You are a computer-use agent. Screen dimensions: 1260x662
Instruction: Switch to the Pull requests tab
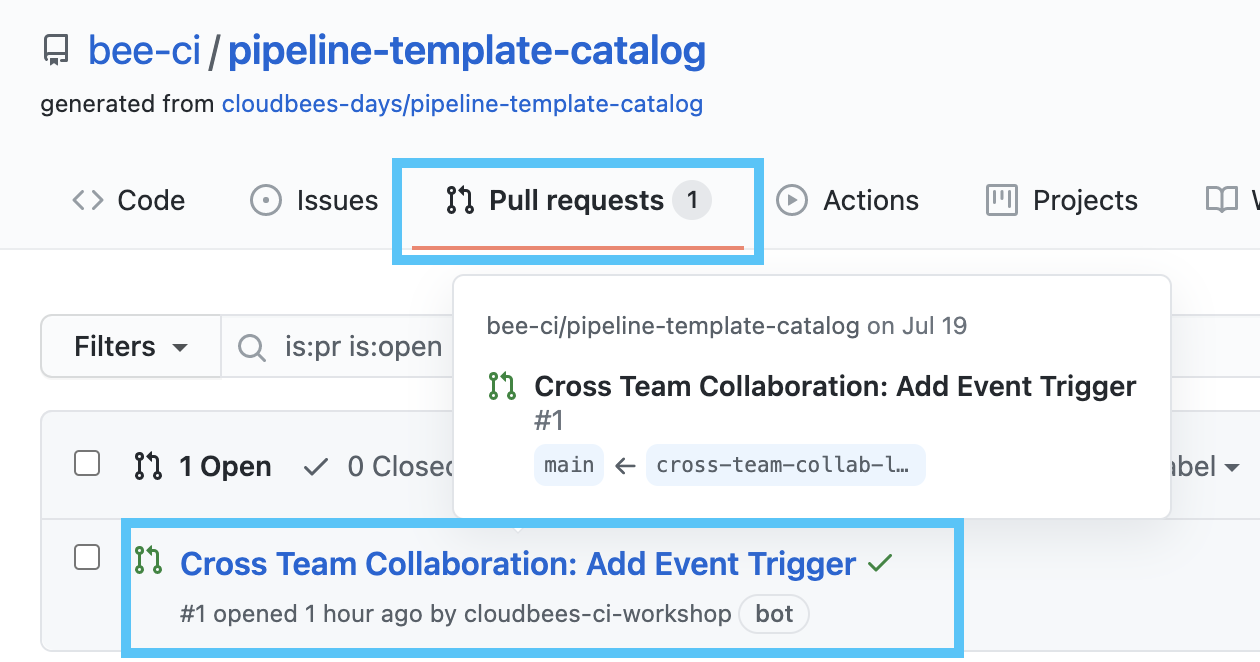click(577, 201)
